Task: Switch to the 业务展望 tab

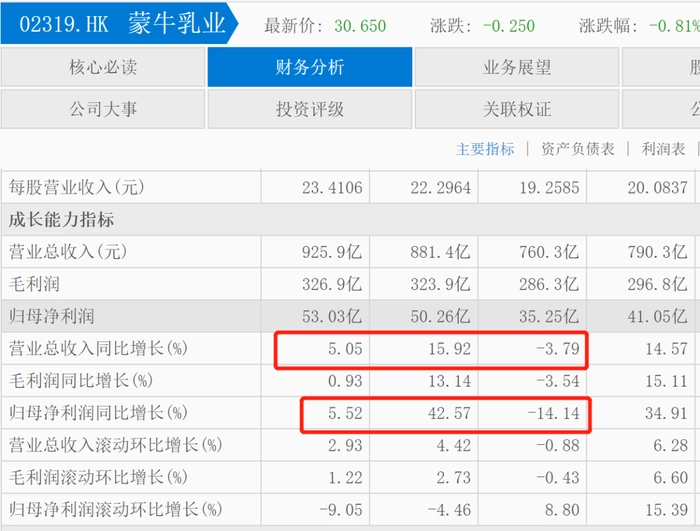Action: 516,68
